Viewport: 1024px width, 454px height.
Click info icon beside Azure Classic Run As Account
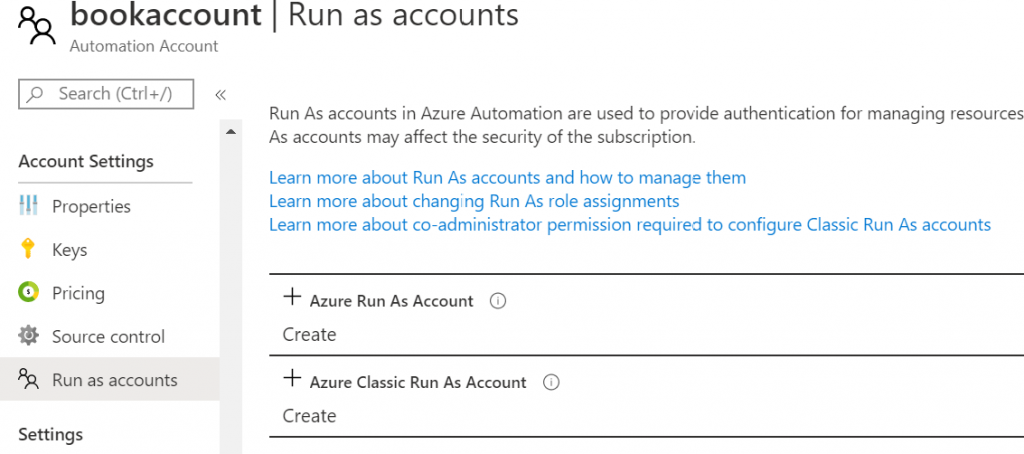(x=551, y=382)
